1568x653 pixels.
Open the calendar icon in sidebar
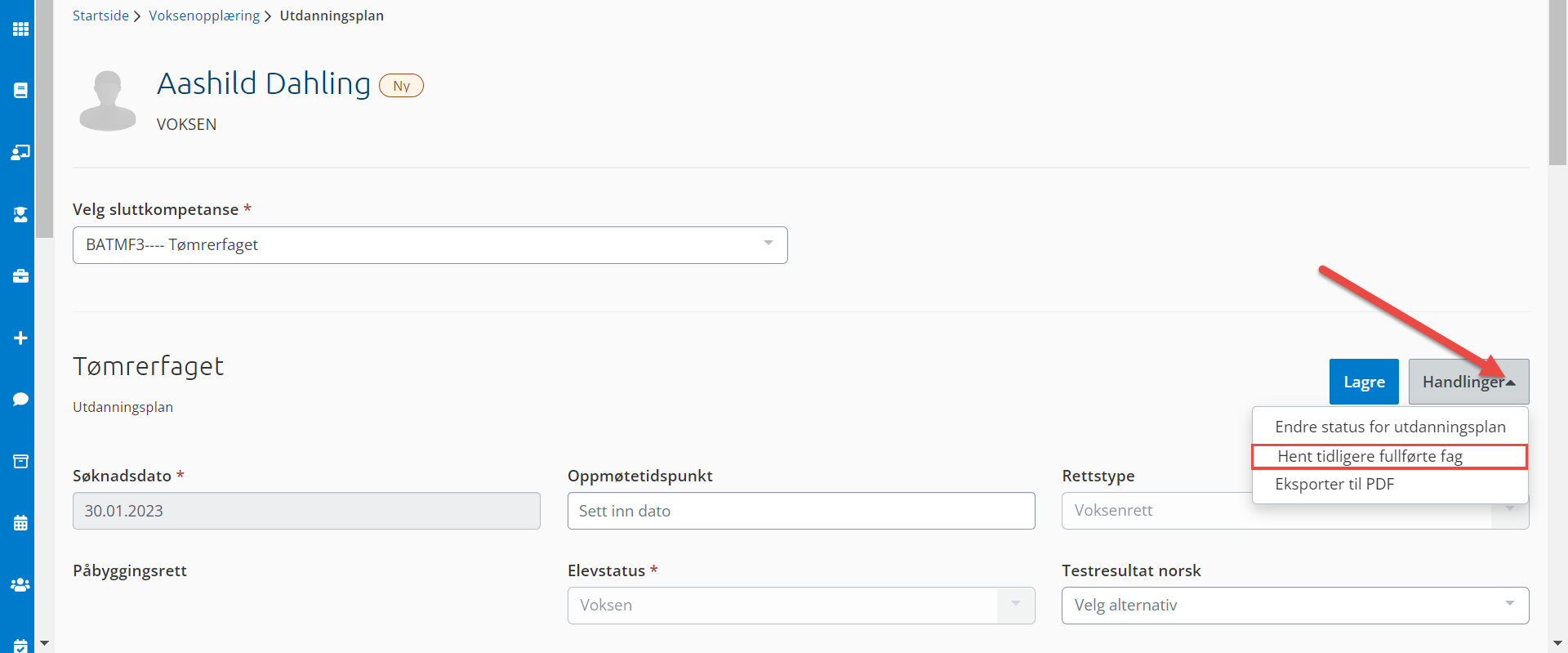coord(20,523)
